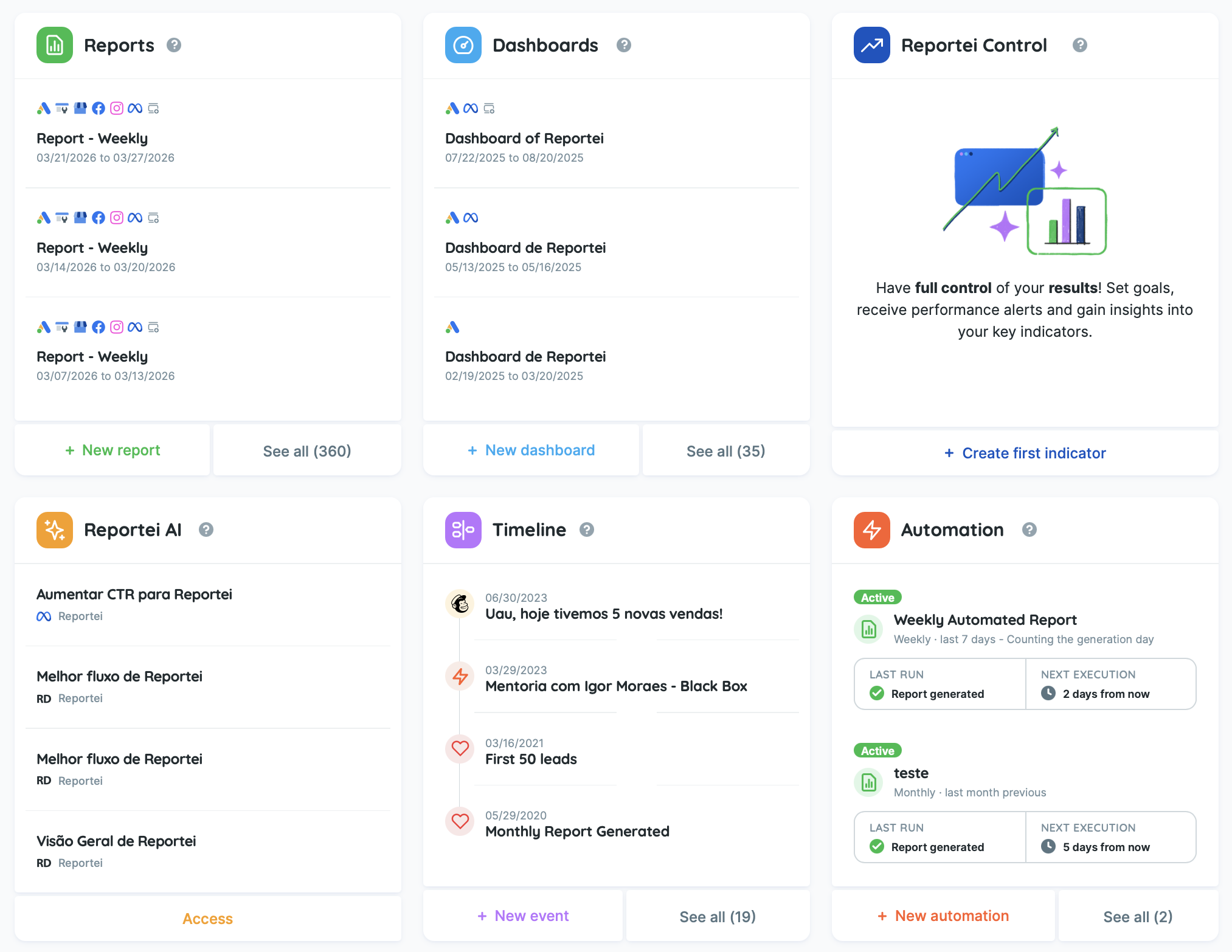Screen dimensions: 1232x952
Task: Click the purple Timeline panel icon
Action: click(463, 529)
